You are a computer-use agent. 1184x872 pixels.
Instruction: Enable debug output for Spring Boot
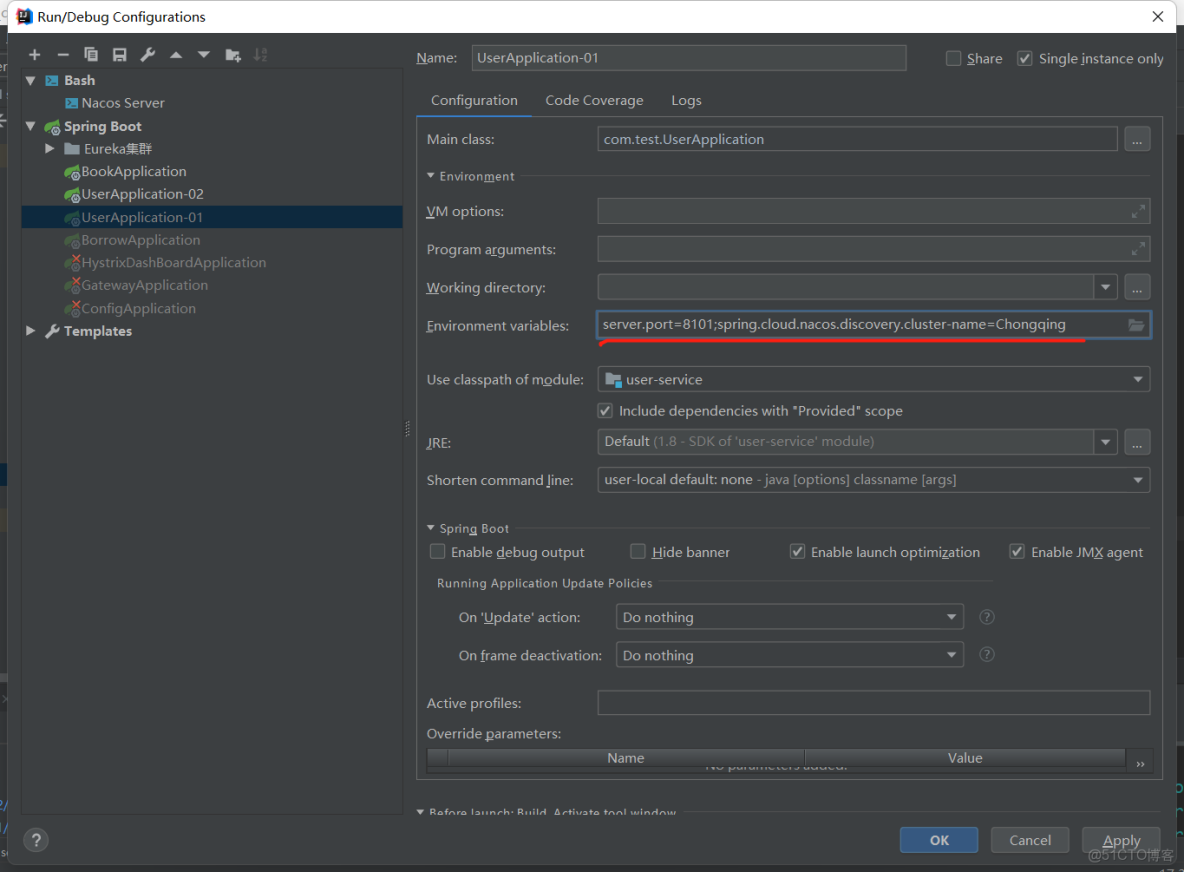click(x=437, y=551)
